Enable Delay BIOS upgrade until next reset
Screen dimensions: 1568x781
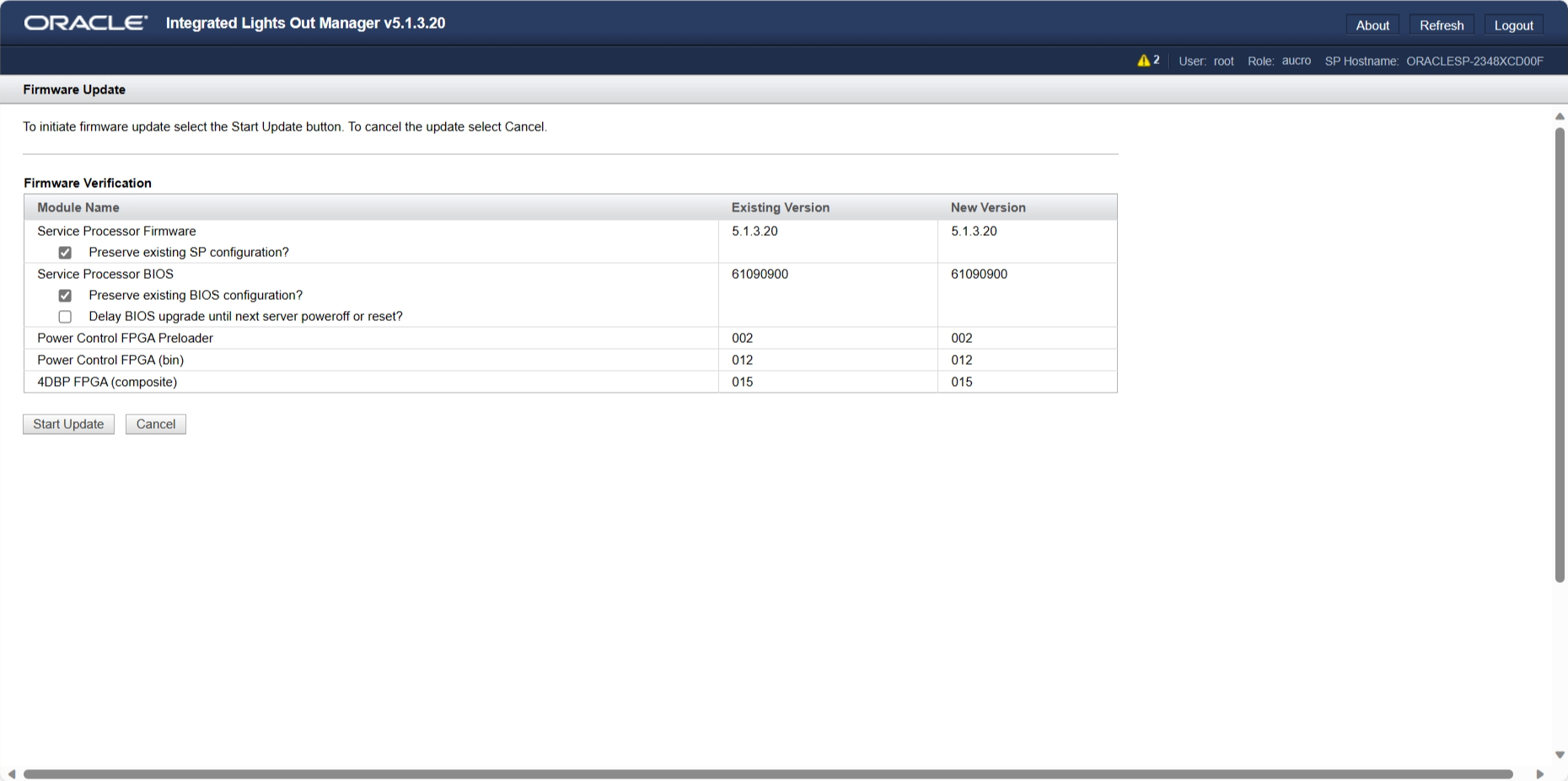[65, 317]
